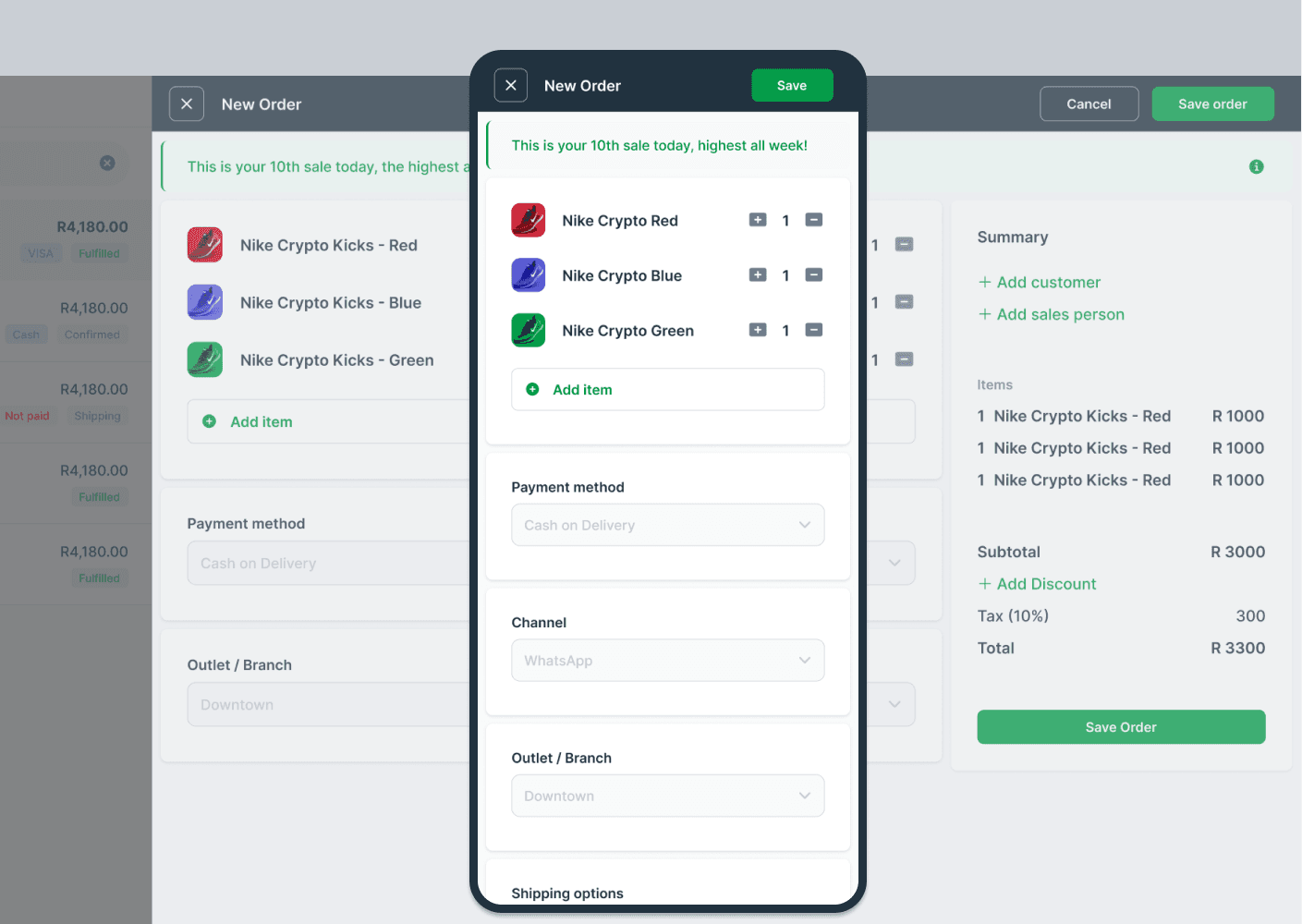Open the WhatsApp channel dropdown

(x=667, y=661)
